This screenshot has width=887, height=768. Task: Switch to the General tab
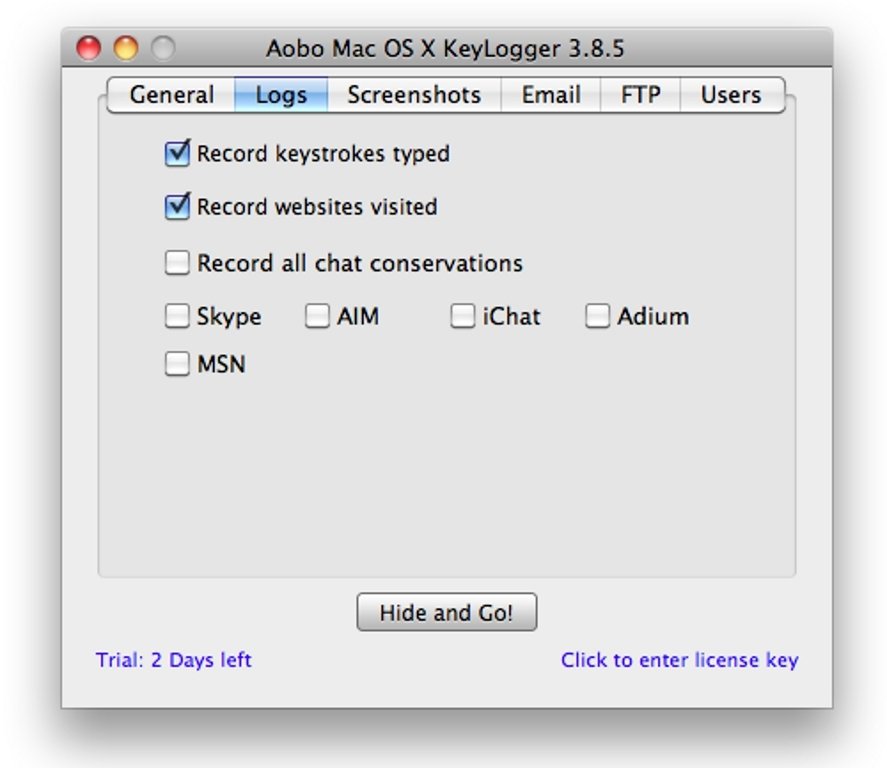[171, 95]
